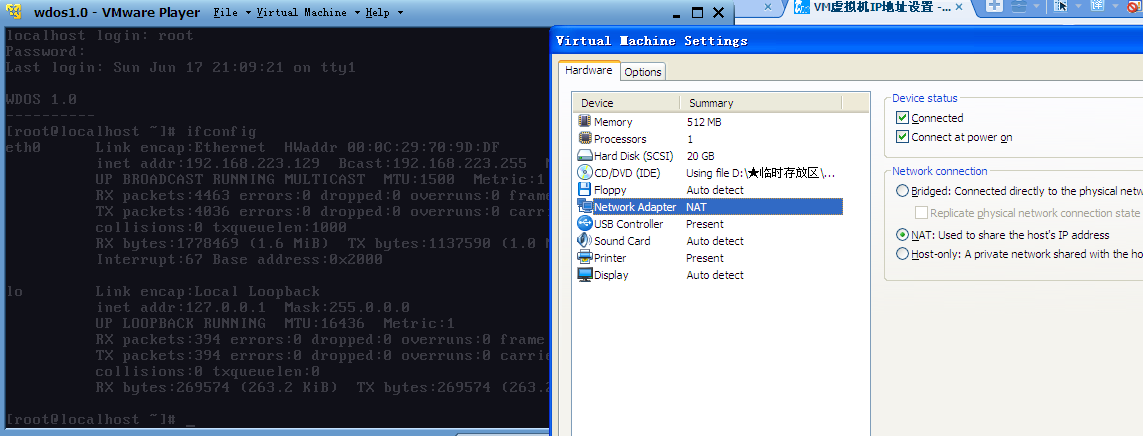Click the Hardware tab
Screen dimensions: 1143x436
(589, 71)
